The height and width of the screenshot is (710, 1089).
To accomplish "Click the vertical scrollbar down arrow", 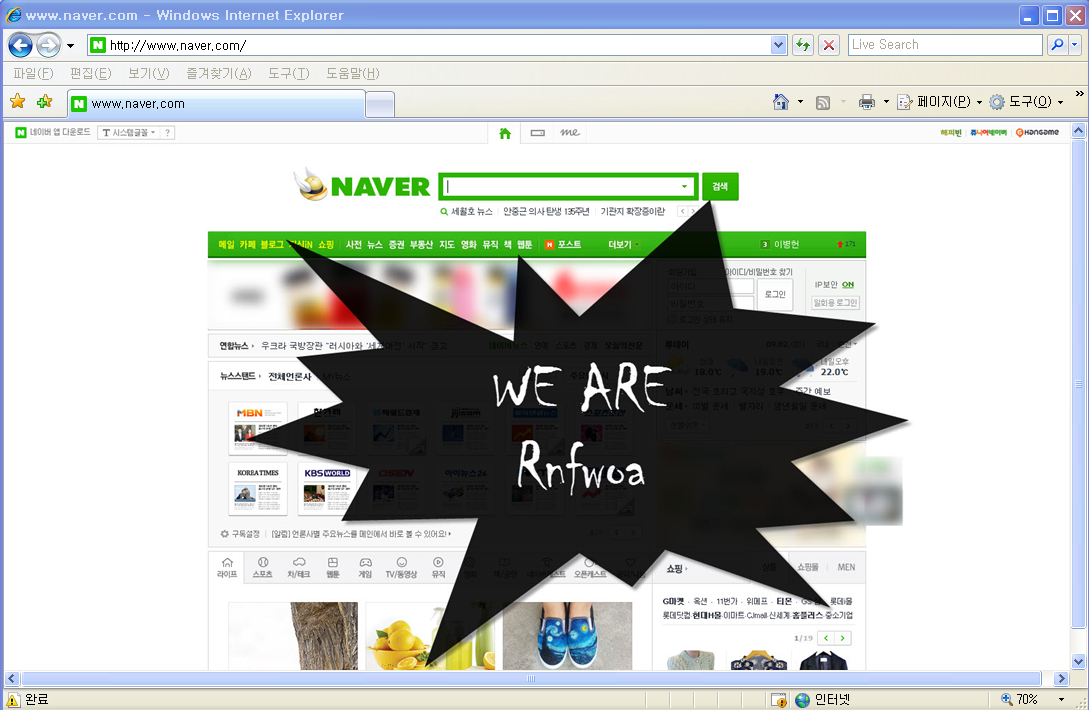I will click(x=1078, y=661).
